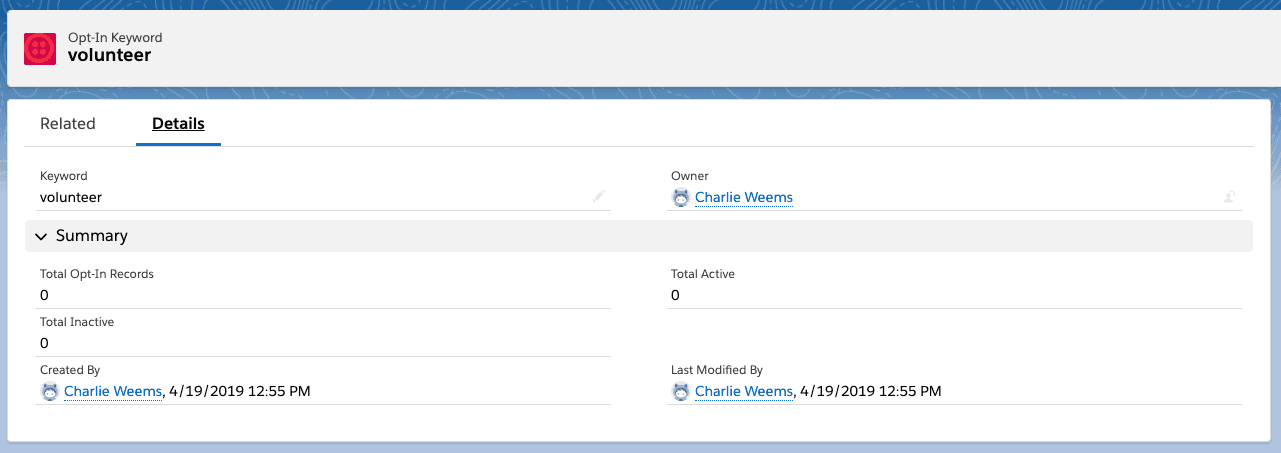The height and width of the screenshot is (453, 1281).
Task: Click the Created By user avatar
Action: pos(50,392)
